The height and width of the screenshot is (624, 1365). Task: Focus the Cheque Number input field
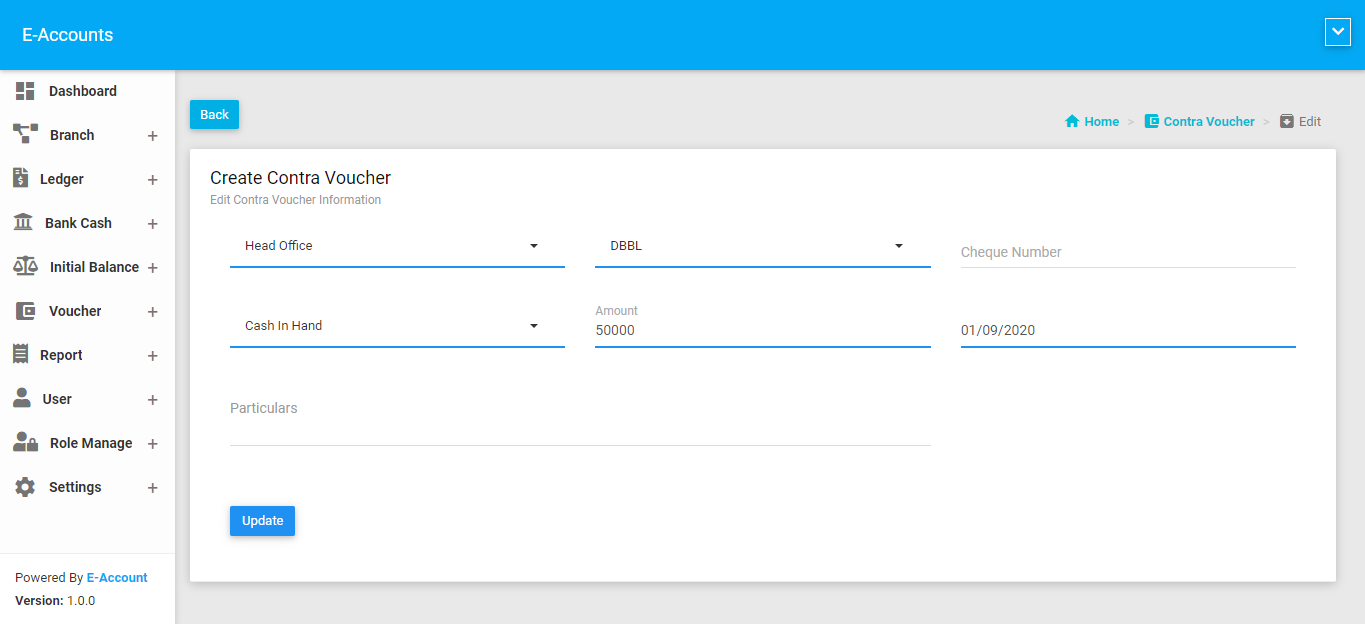pos(1127,252)
